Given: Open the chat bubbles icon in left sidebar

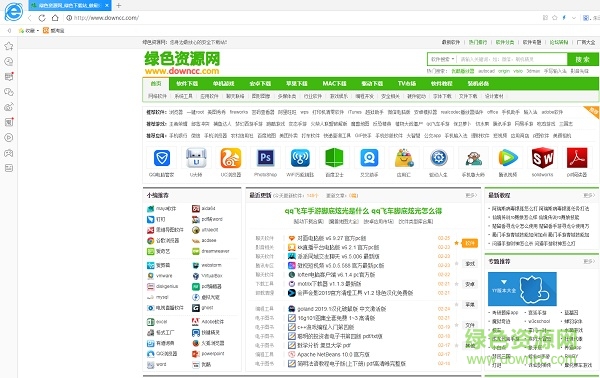Looking at the screenshot, I should pyautogui.click(x=9, y=92).
